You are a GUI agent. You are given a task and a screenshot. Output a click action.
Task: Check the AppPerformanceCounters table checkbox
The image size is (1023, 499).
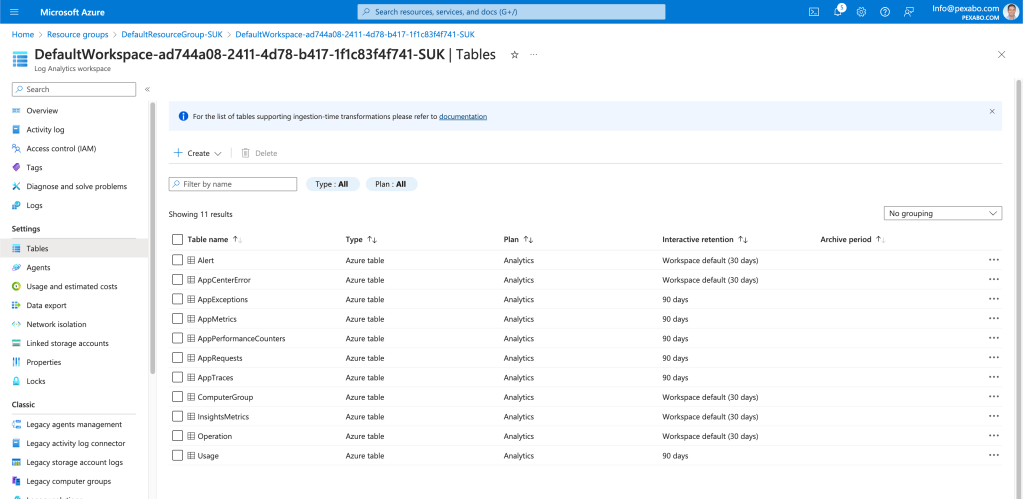coord(177,338)
